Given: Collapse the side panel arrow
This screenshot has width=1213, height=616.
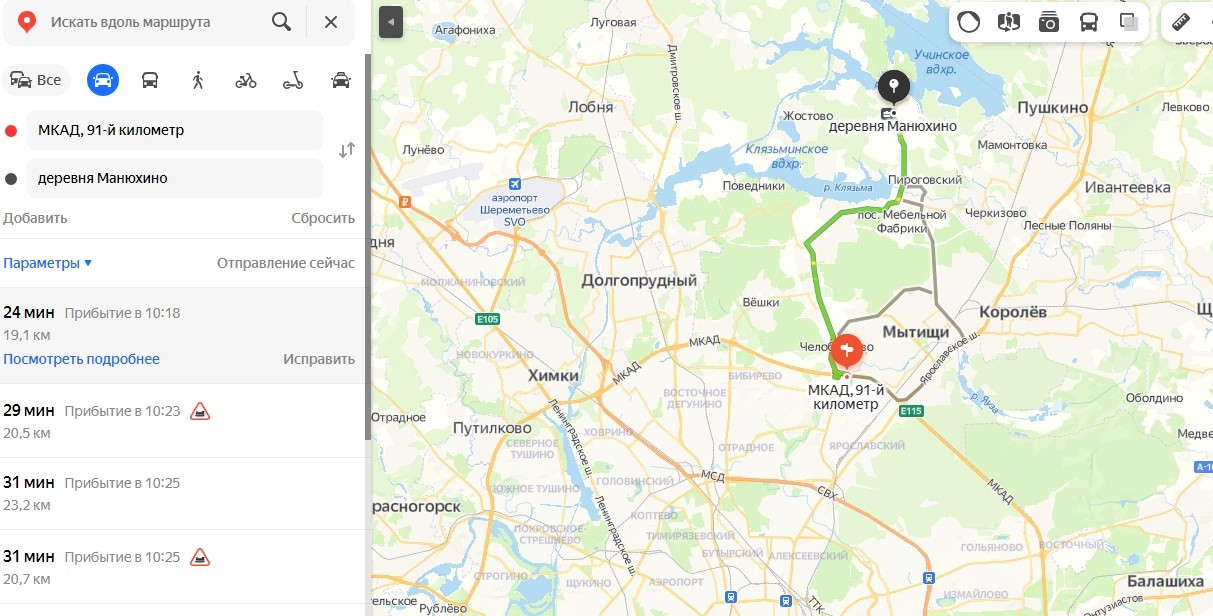Looking at the screenshot, I should (391, 21).
